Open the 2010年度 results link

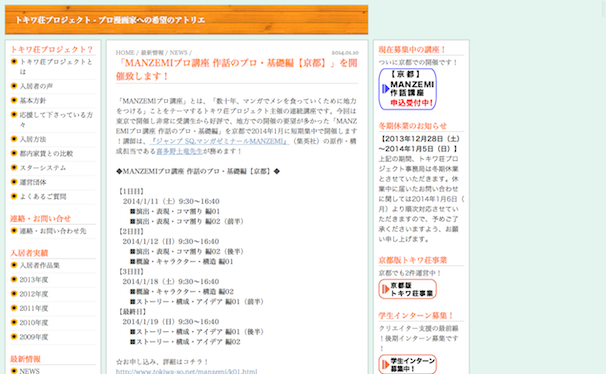click(34, 322)
